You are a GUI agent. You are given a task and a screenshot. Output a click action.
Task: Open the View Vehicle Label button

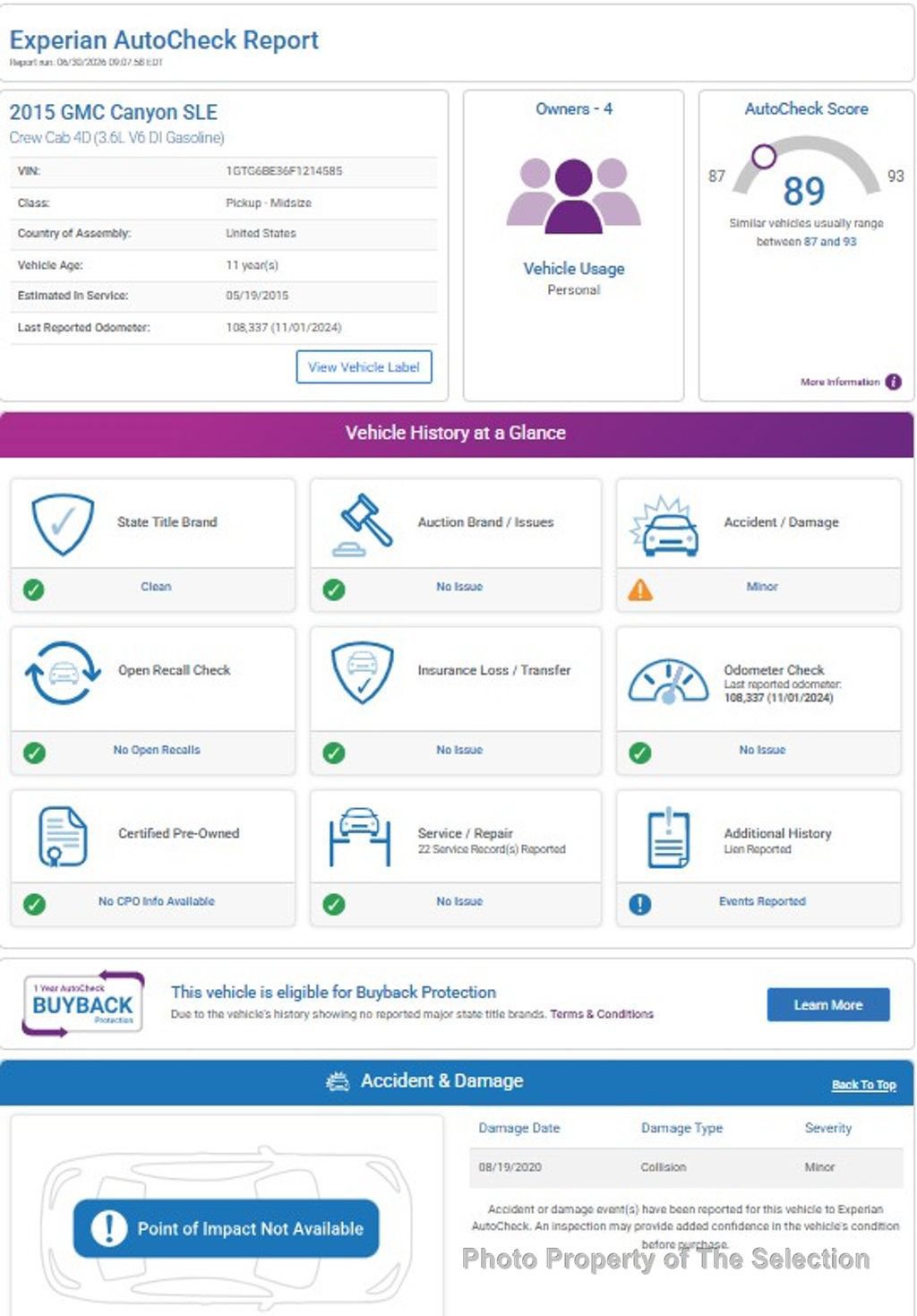point(364,367)
